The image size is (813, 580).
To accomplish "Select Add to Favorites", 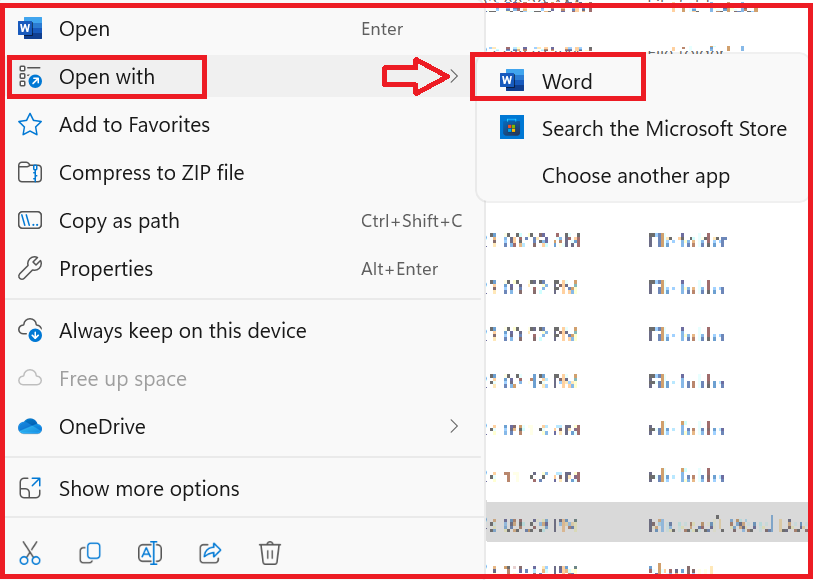I will coord(244,124).
